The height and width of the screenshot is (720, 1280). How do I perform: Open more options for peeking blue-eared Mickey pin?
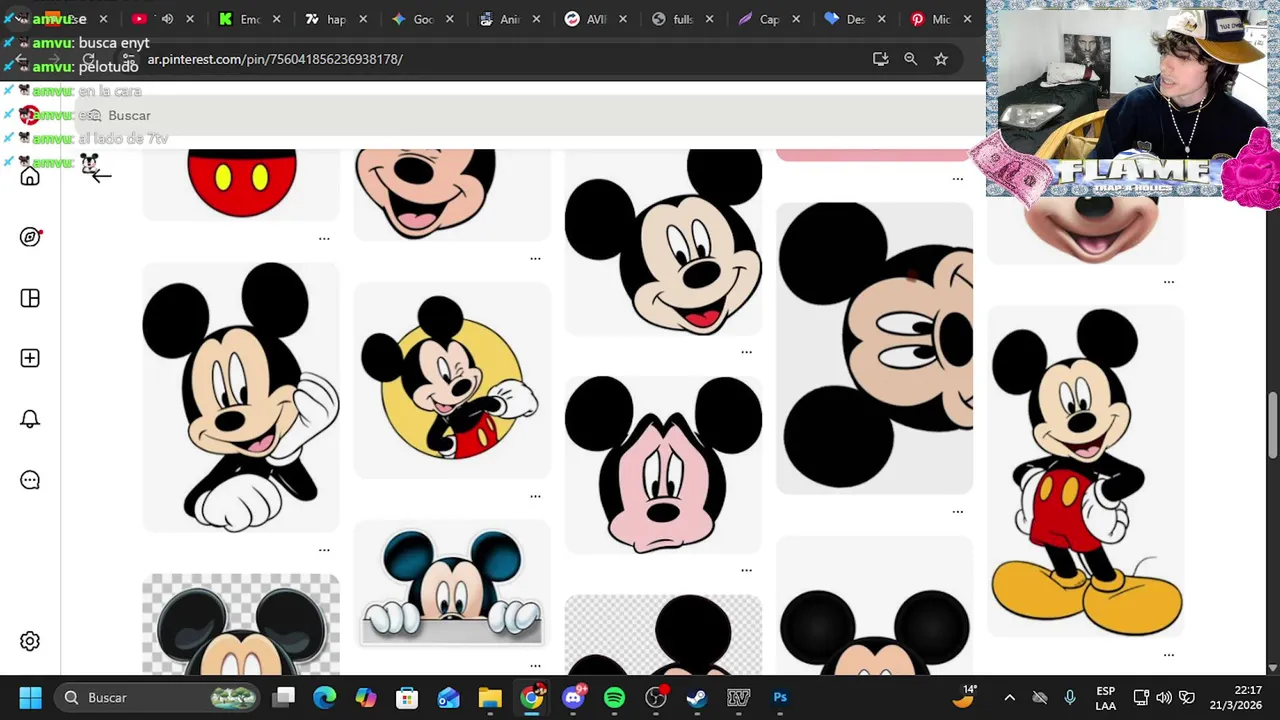click(x=535, y=665)
